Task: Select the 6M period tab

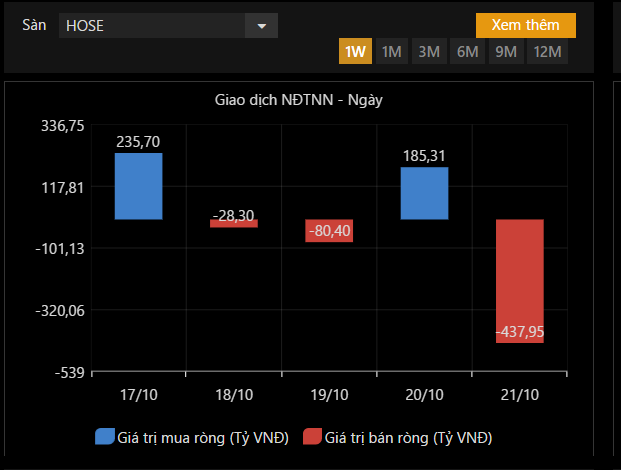Action: click(467, 52)
